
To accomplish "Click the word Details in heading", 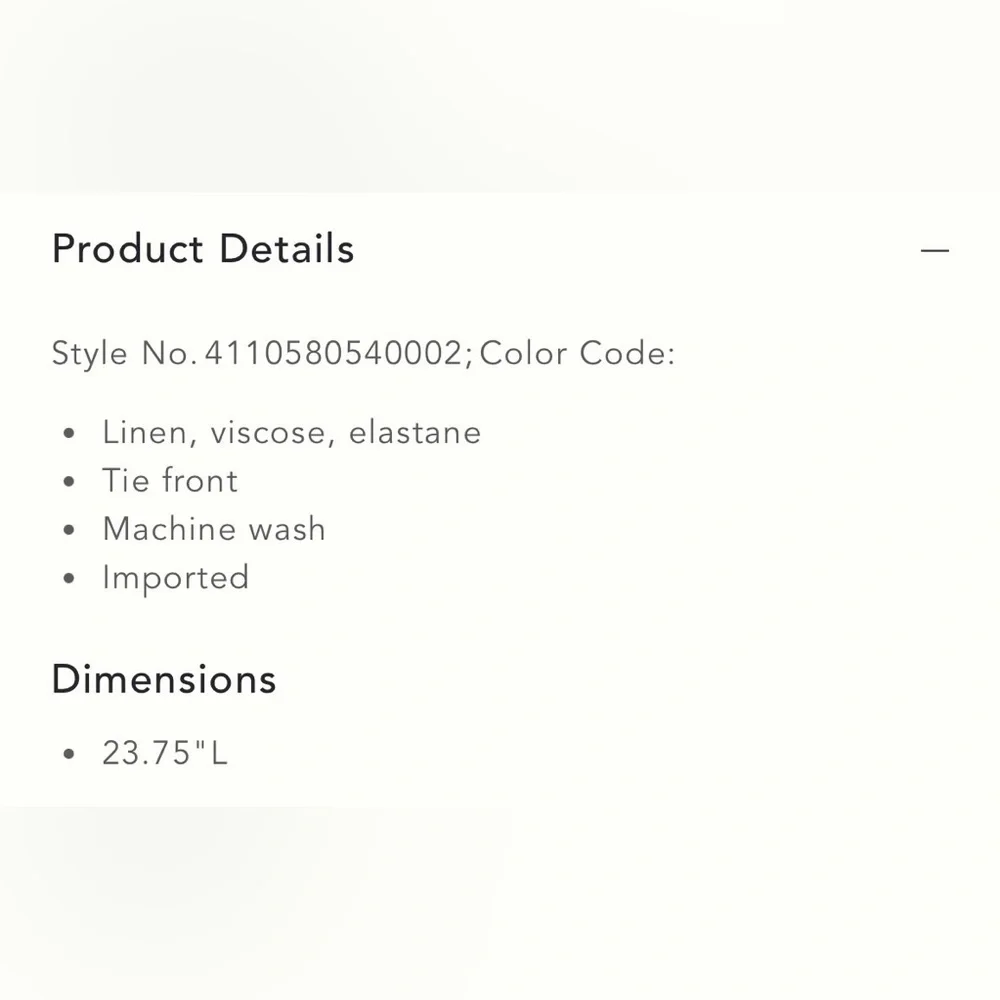I will coord(287,249).
